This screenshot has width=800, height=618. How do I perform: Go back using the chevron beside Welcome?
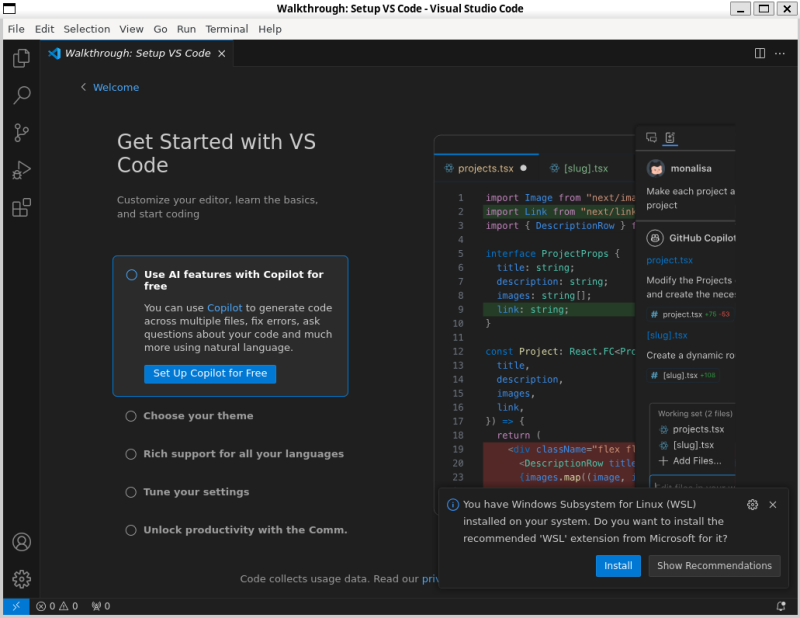click(x=83, y=87)
